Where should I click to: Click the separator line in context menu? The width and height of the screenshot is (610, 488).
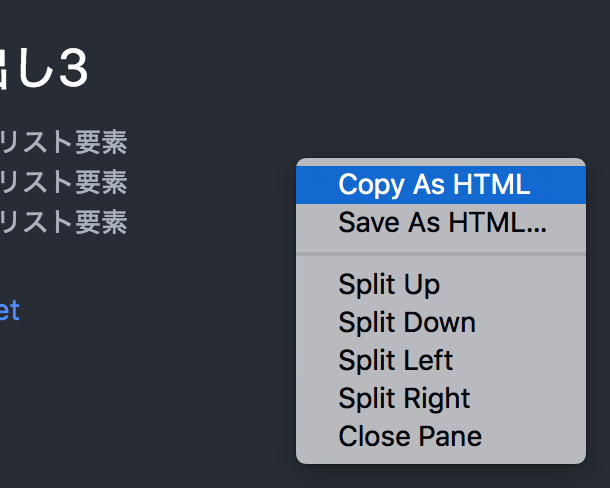[x=440, y=254]
